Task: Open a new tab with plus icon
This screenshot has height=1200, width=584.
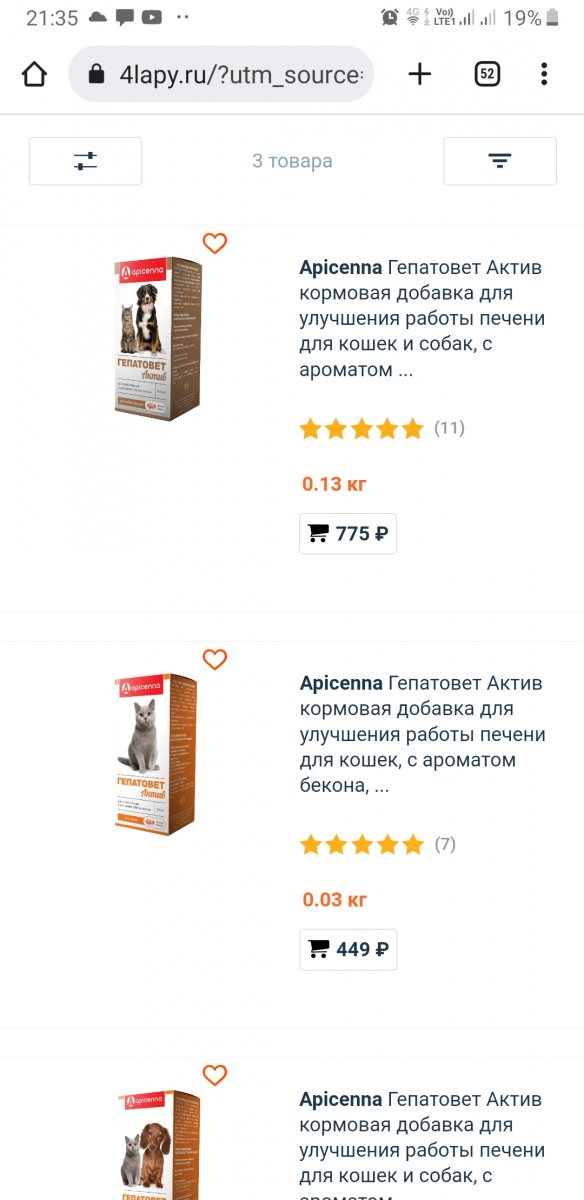Action: coord(420,74)
